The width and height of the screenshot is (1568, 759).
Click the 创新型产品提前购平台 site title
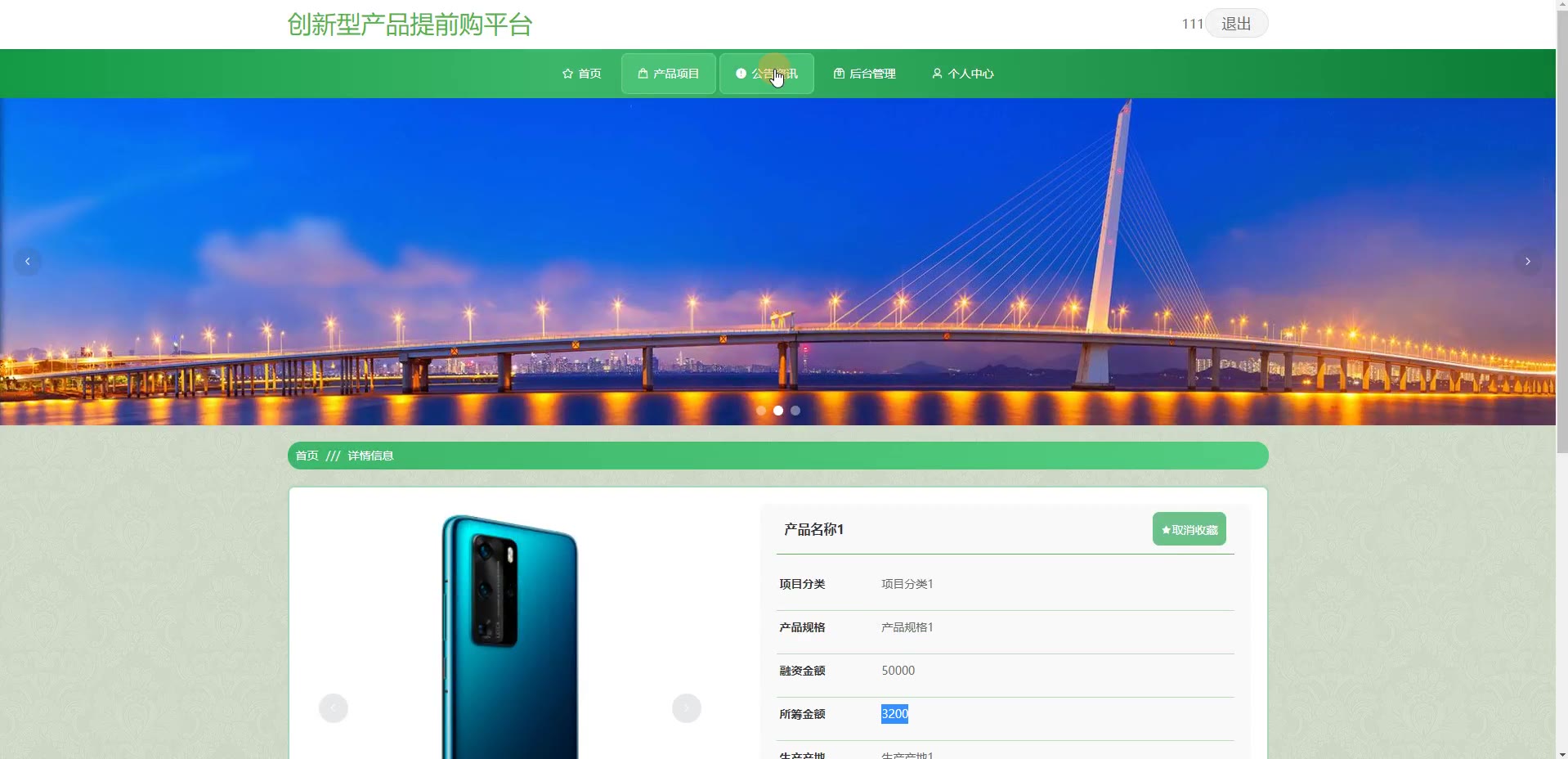pyautogui.click(x=410, y=25)
